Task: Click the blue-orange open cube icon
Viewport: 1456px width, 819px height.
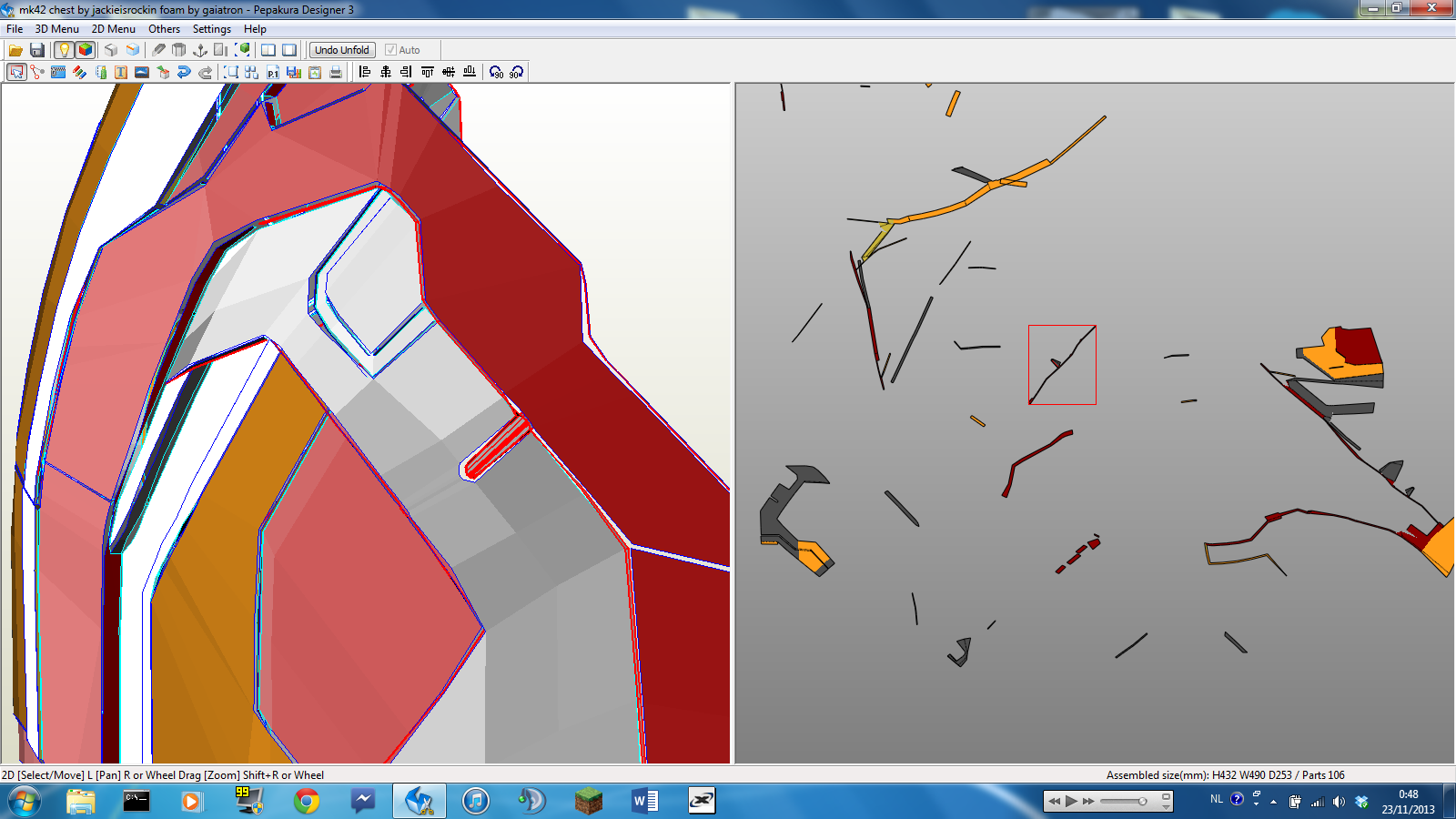Action: coord(133,50)
